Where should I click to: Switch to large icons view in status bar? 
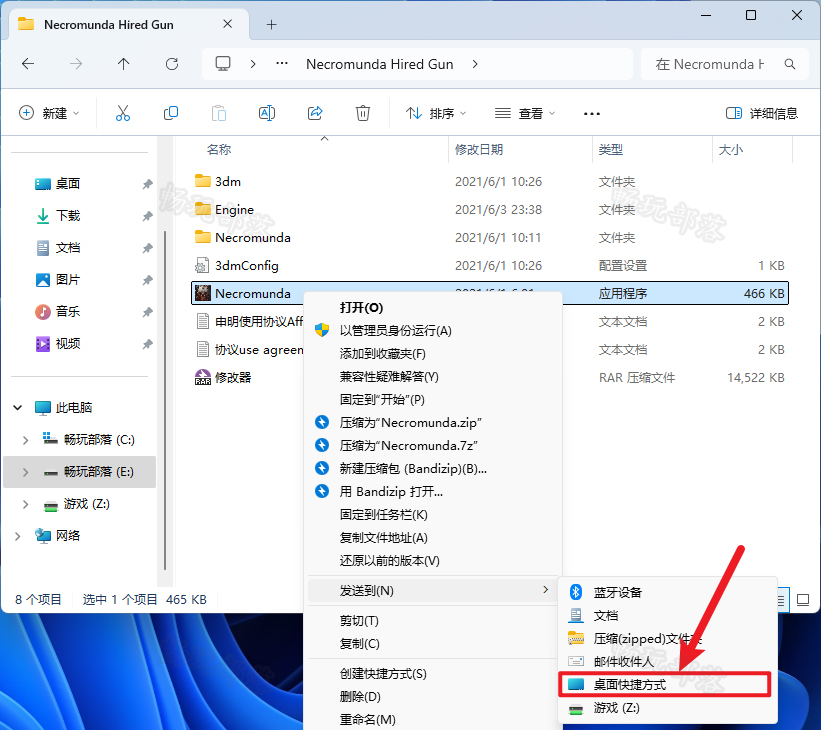pos(803,600)
